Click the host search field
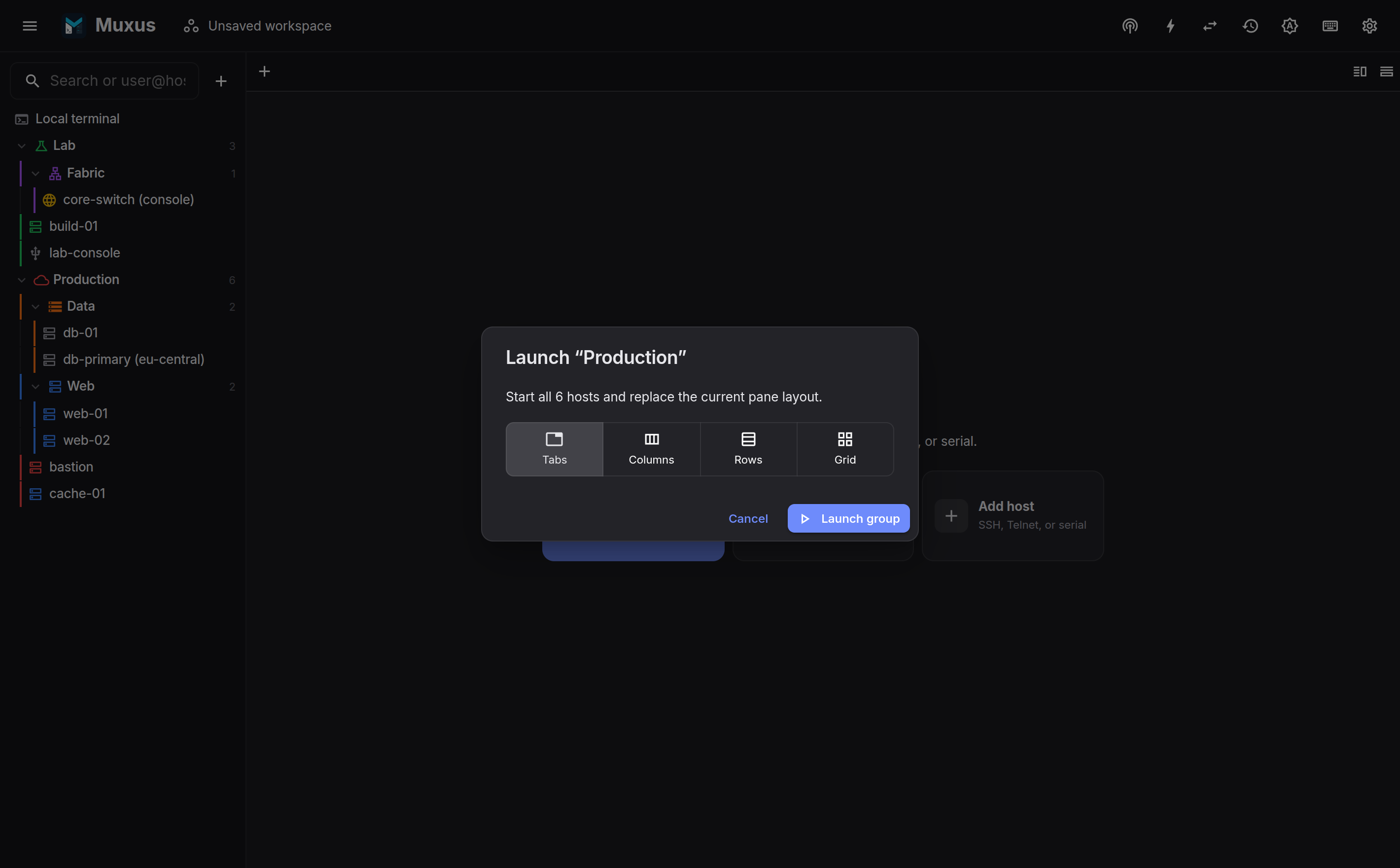The width and height of the screenshot is (1400, 868). (x=105, y=81)
